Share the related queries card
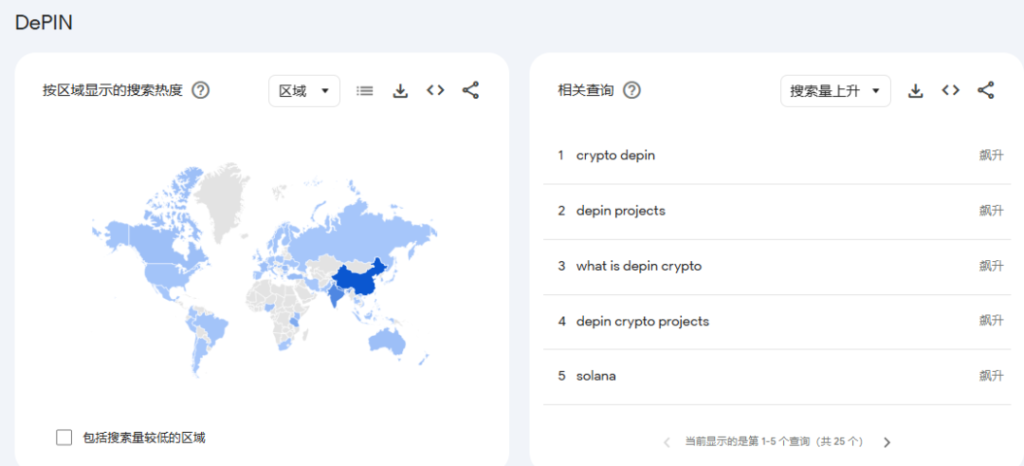 click(986, 91)
